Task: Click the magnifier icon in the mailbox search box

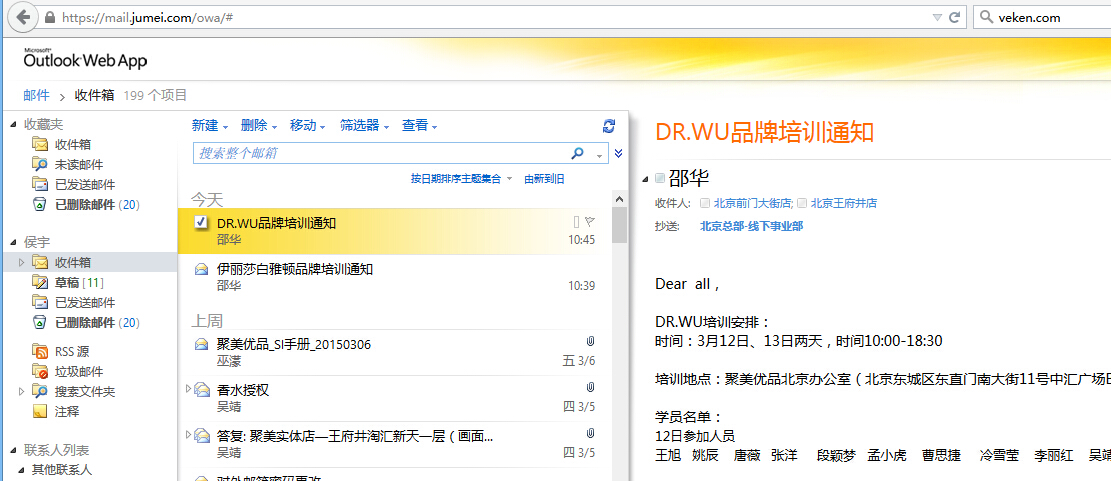Action: 577,153
